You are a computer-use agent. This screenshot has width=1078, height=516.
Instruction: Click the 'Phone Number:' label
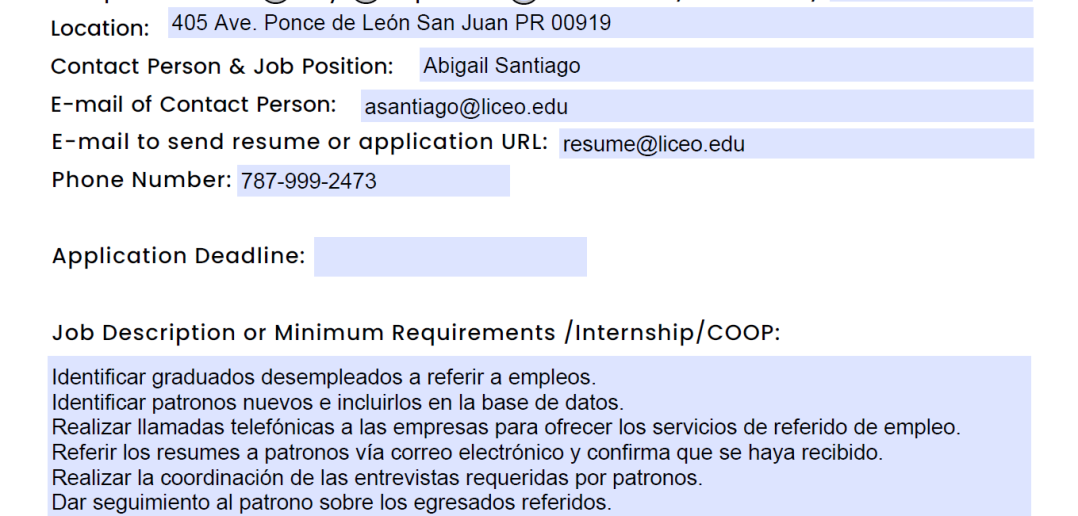pos(142,179)
